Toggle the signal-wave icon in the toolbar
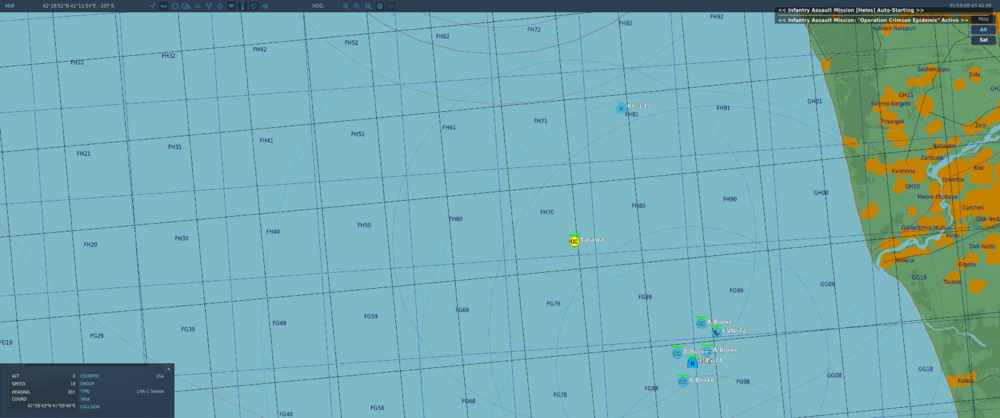 point(231,6)
